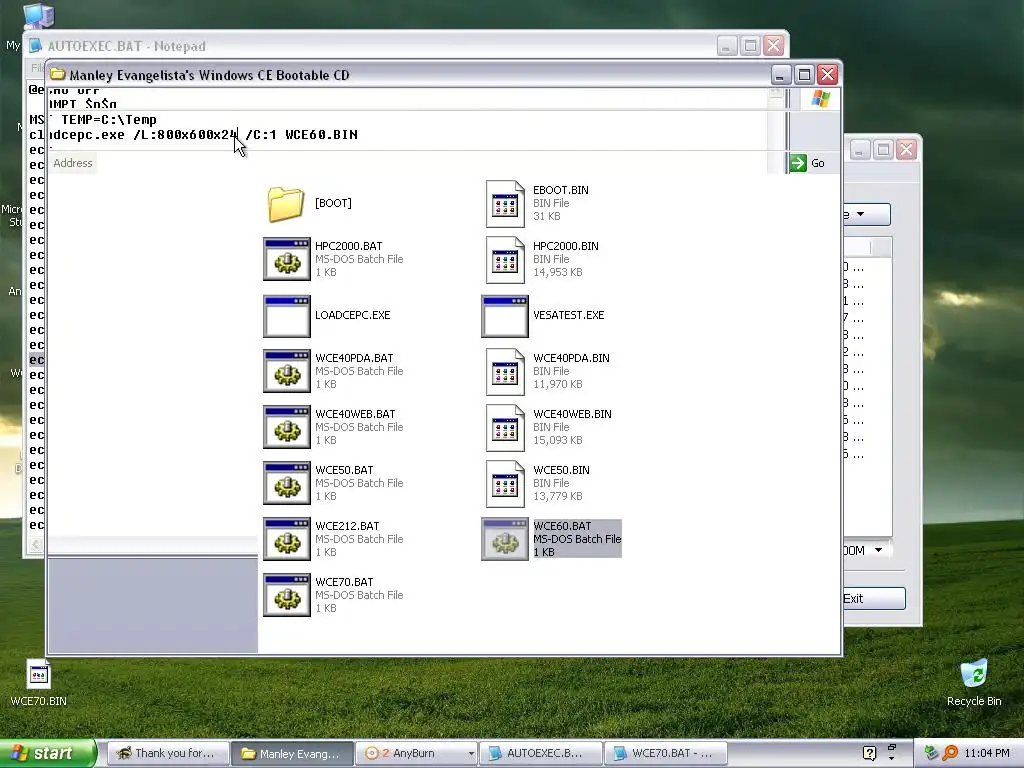Click the safely remove hardware tray icon

931,753
